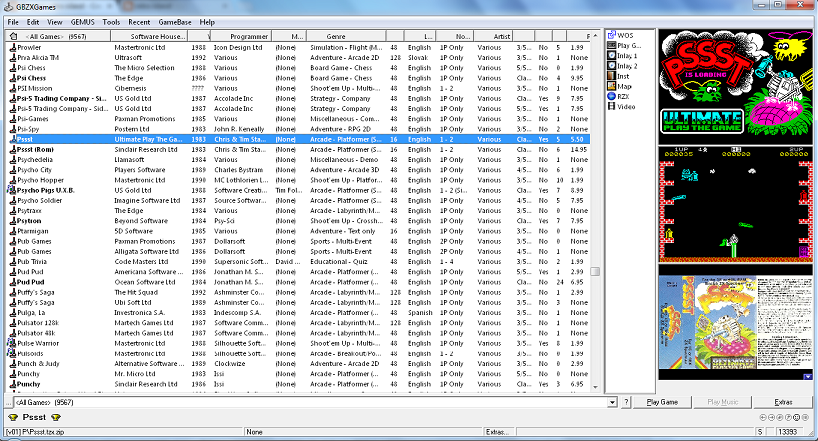The image size is (818, 441).
Task: Open the RZX recording extra
Action: (x=611, y=96)
